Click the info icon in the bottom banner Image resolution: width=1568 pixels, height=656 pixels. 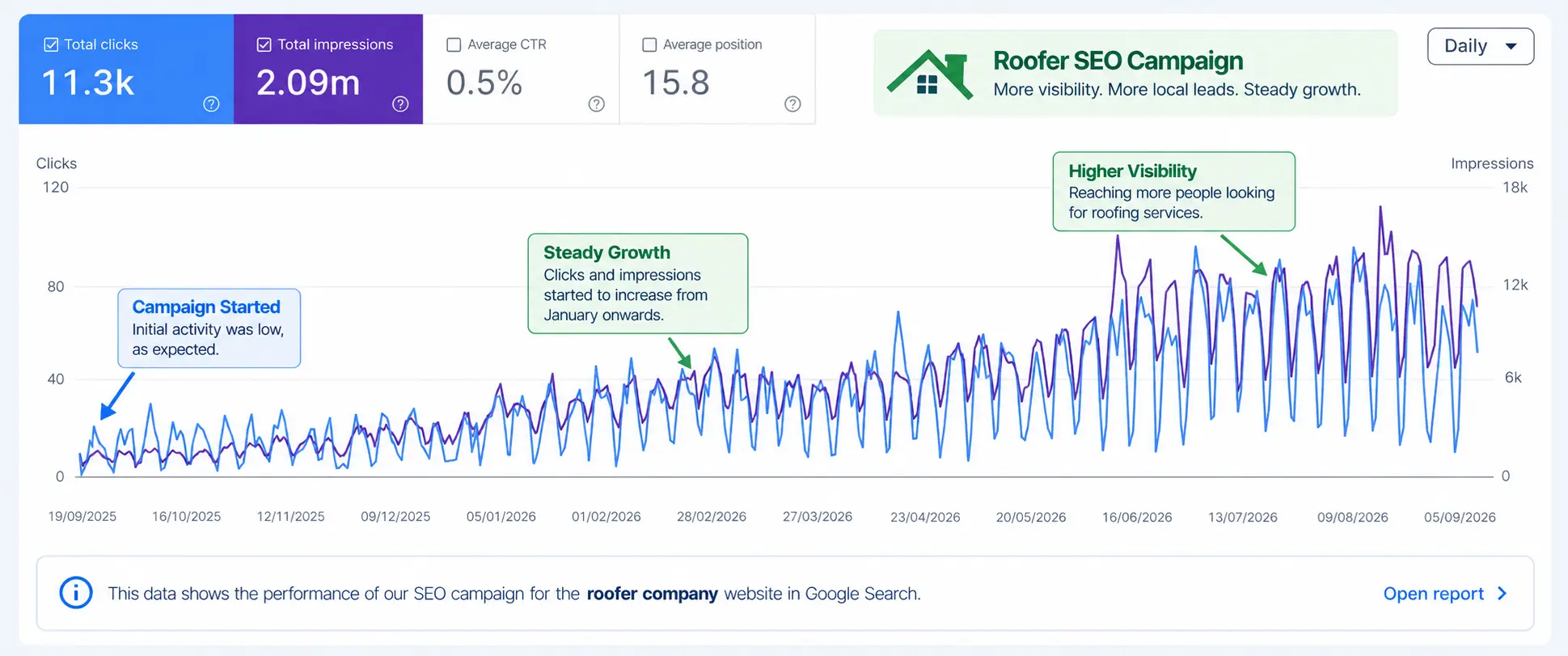coord(76,593)
